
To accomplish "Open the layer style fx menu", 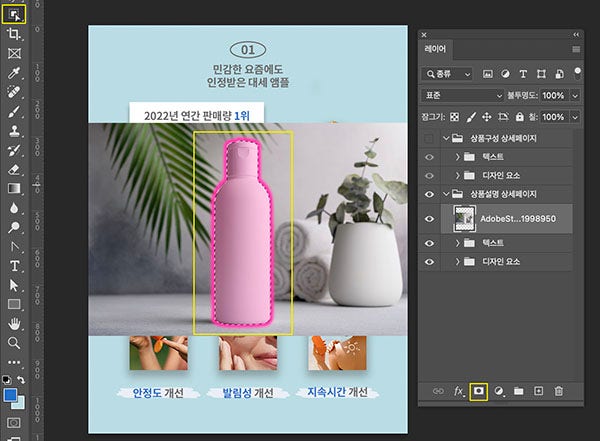I will pos(458,391).
